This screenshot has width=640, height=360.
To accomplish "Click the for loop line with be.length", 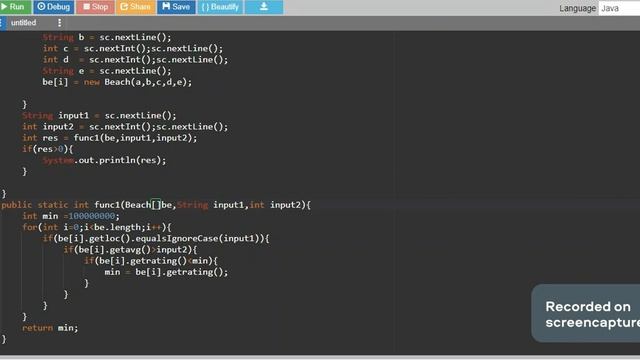I will [97, 227].
